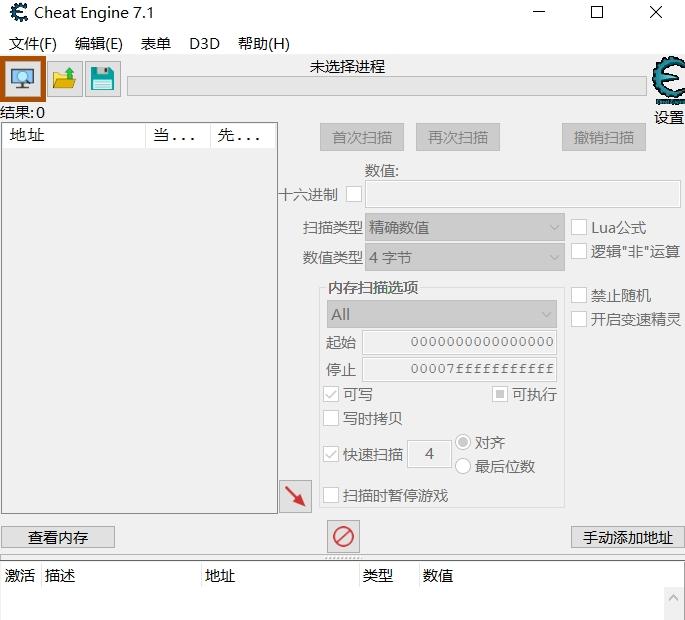Image resolution: width=685 pixels, height=620 pixels.
Task: Open the 扫描类型 精确数值 dropdown
Action: click(465, 227)
